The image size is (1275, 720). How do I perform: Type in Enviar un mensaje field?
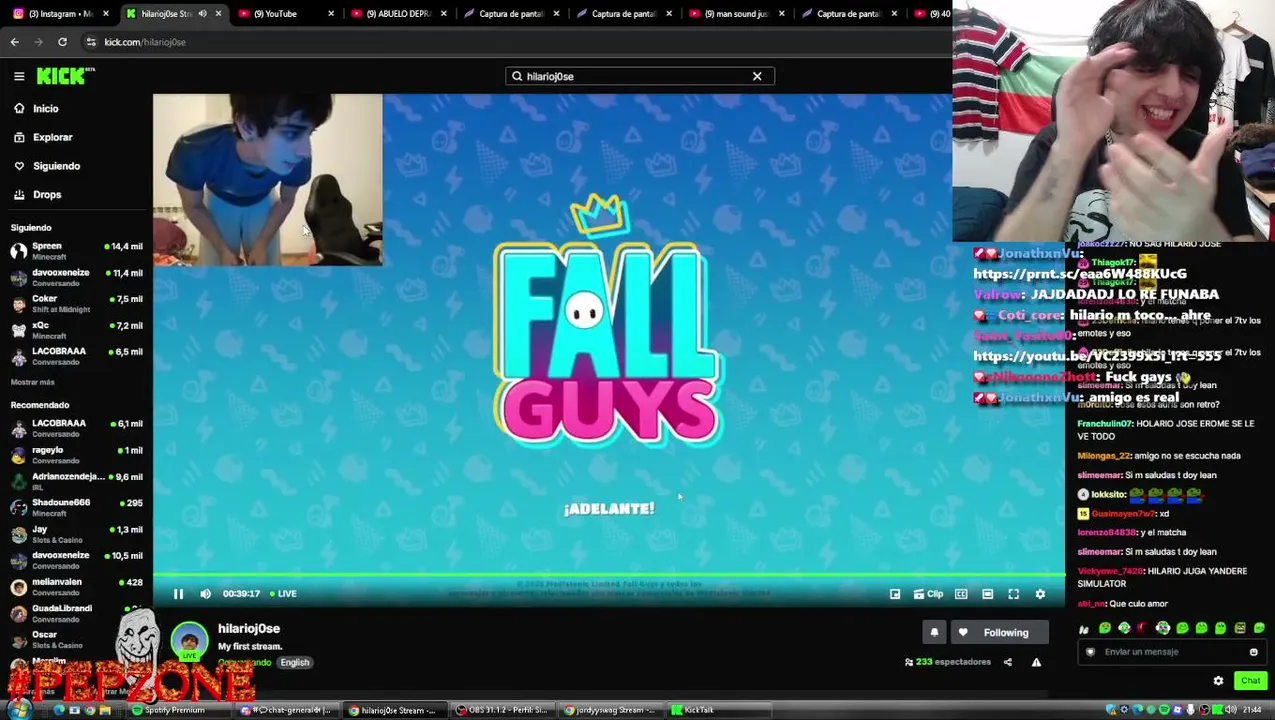(1170, 652)
